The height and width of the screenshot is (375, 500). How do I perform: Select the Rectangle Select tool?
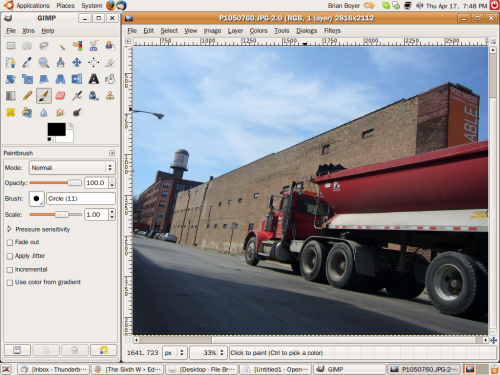point(11,45)
